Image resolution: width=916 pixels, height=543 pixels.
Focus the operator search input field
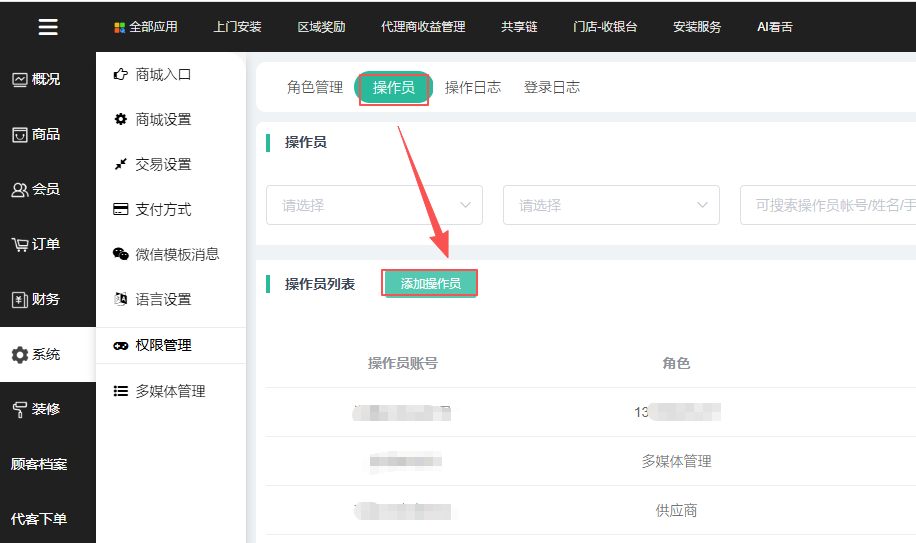830,205
